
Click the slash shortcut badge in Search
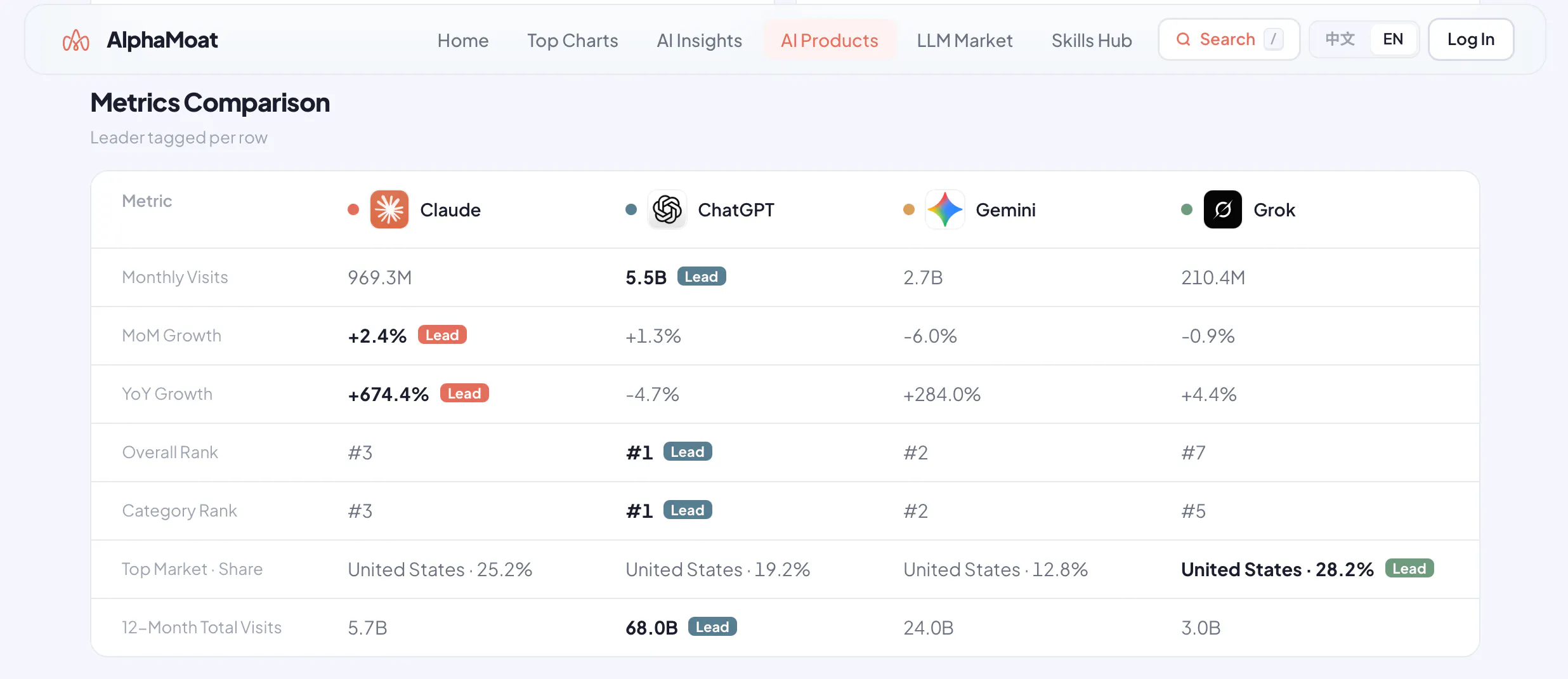[1273, 39]
